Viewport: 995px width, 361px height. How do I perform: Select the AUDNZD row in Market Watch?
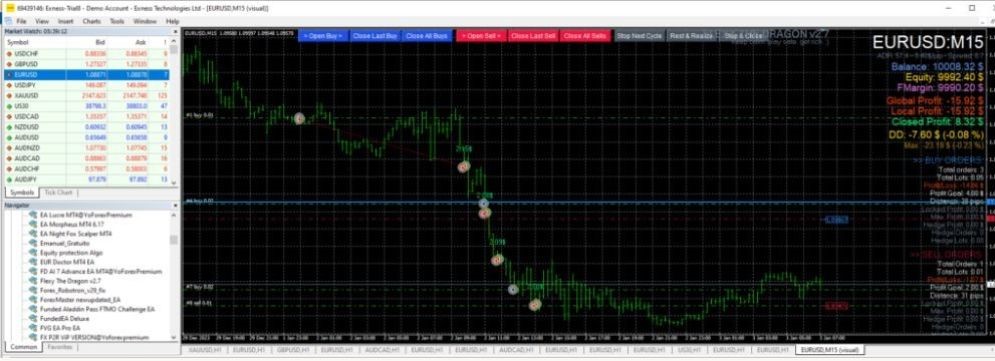pos(88,147)
